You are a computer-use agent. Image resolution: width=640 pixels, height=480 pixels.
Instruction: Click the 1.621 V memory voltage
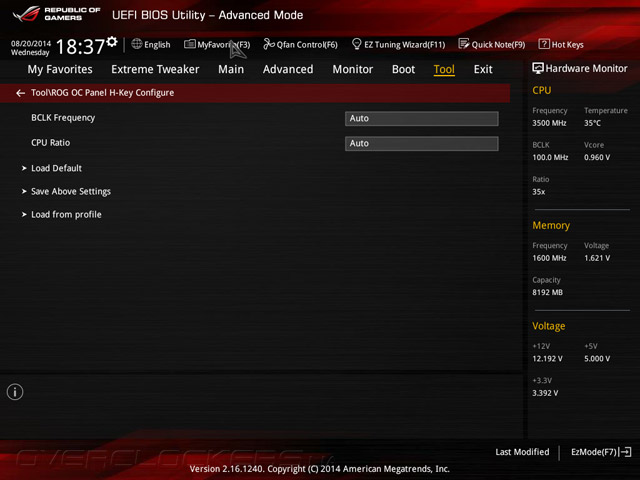click(x=597, y=258)
